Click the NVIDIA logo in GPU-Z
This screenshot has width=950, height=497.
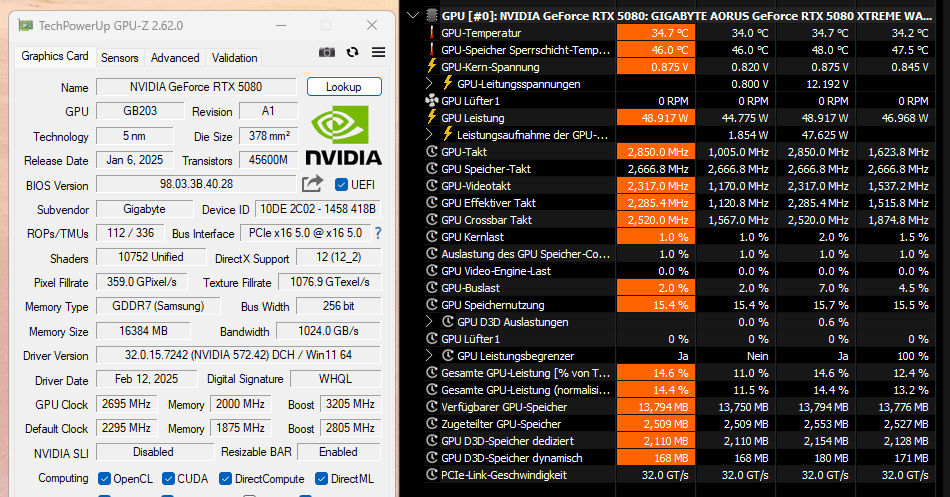pos(344,135)
